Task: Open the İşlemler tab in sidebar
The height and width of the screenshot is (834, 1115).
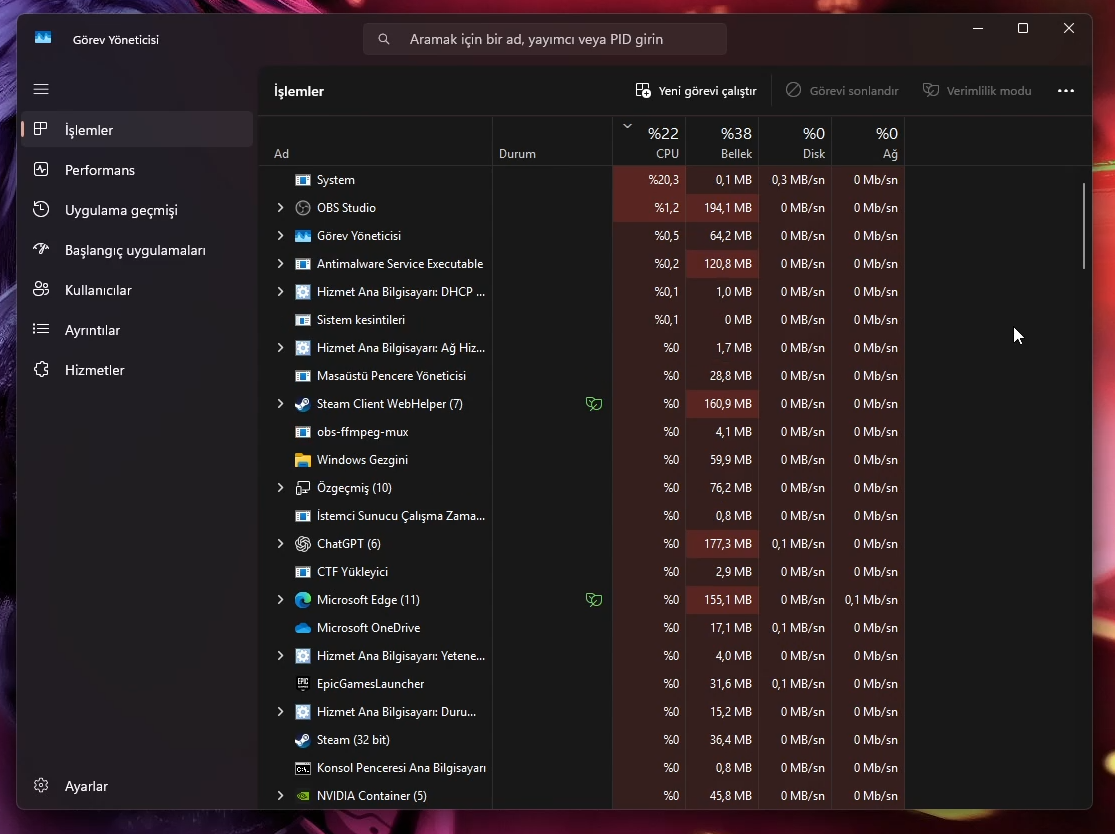Action: (137, 129)
